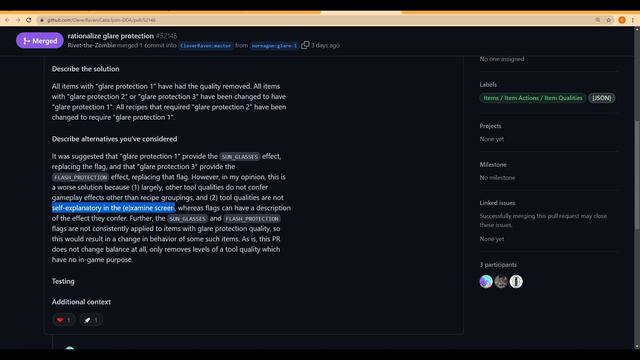Open the Rivet-the-Zombie user link
Viewport: 640px width, 360px height.
point(91,45)
